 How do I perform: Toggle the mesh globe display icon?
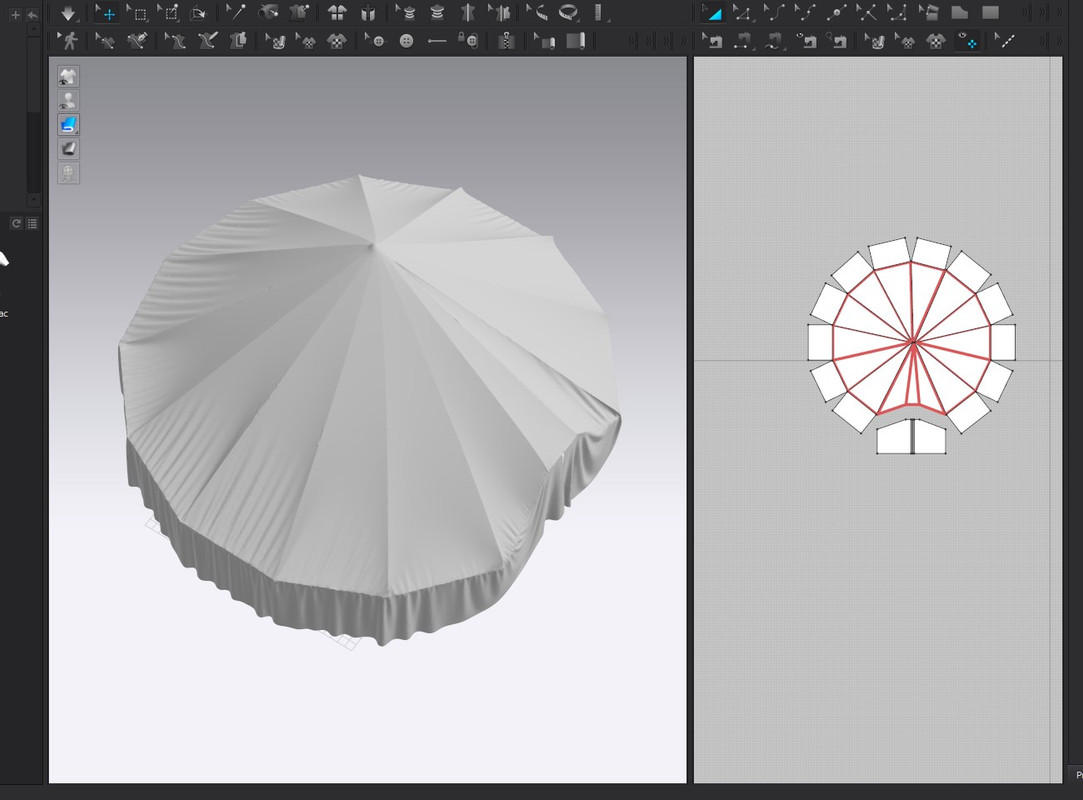click(x=68, y=173)
